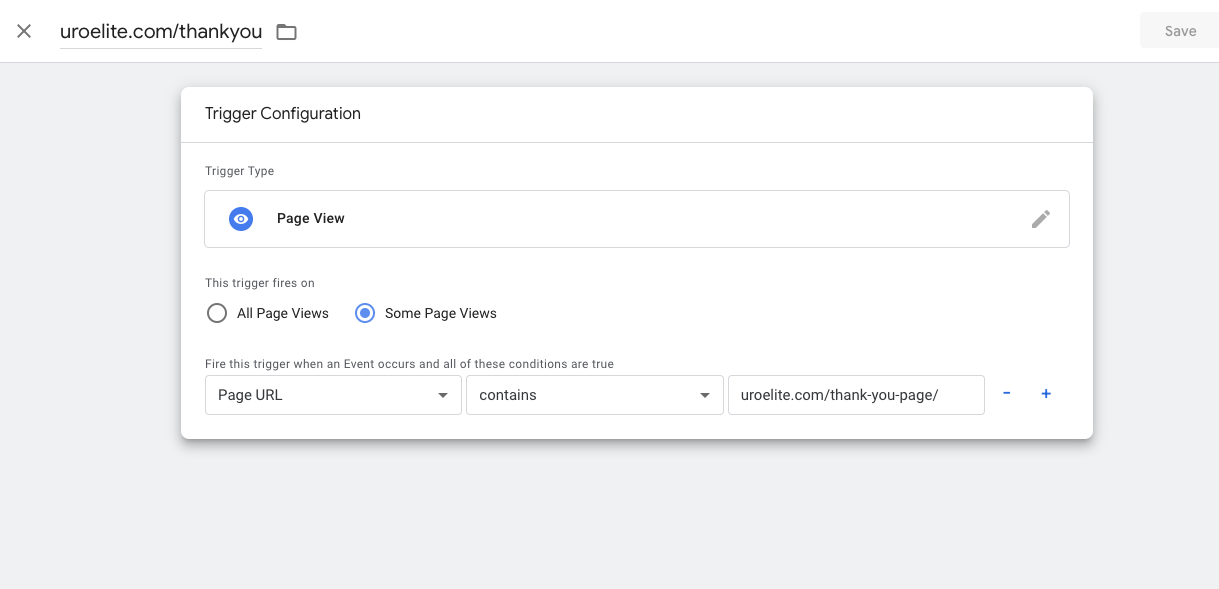Open the folder icon beside the trigger name

(x=287, y=32)
